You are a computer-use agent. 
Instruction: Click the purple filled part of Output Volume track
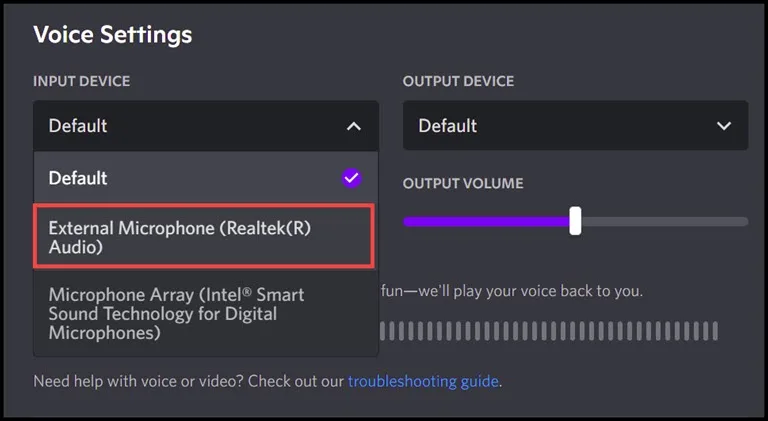486,222
